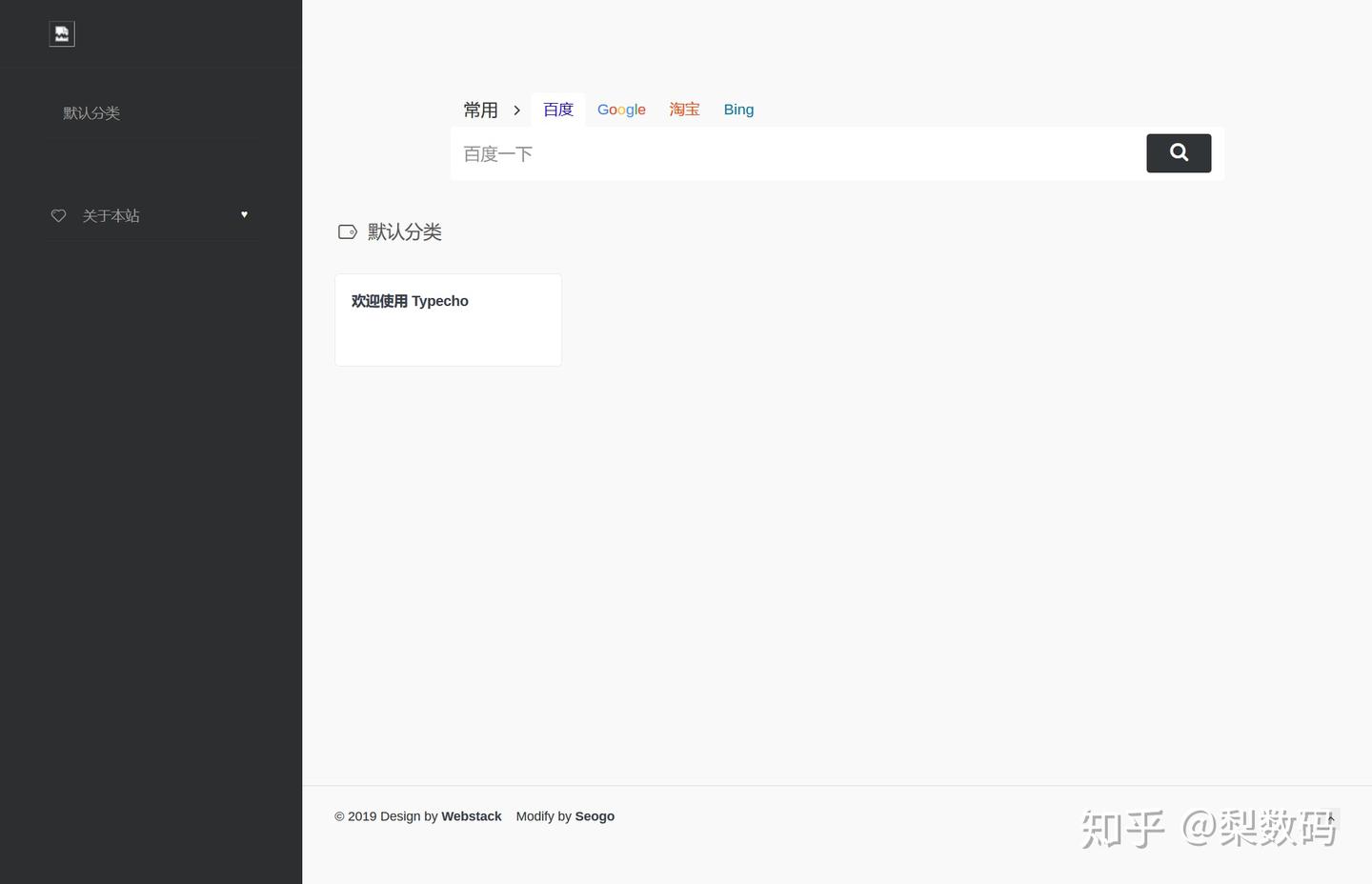Open the 欢迎使用 Typecho card
The width and height of the screenshot is (1372, 884).
point(448,320)
